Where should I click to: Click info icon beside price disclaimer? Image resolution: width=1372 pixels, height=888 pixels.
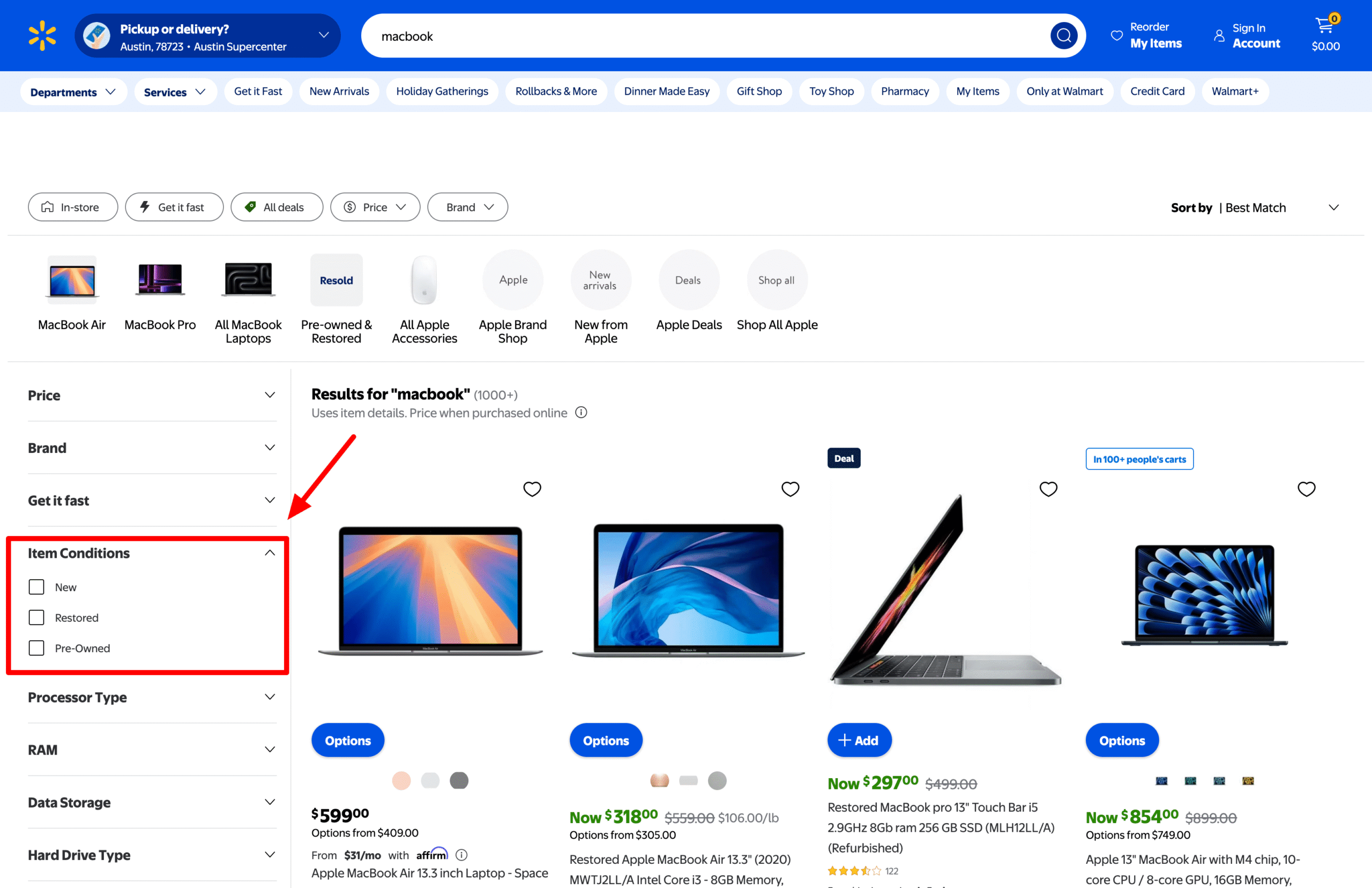pyautogui.click(x=581, y=412)
